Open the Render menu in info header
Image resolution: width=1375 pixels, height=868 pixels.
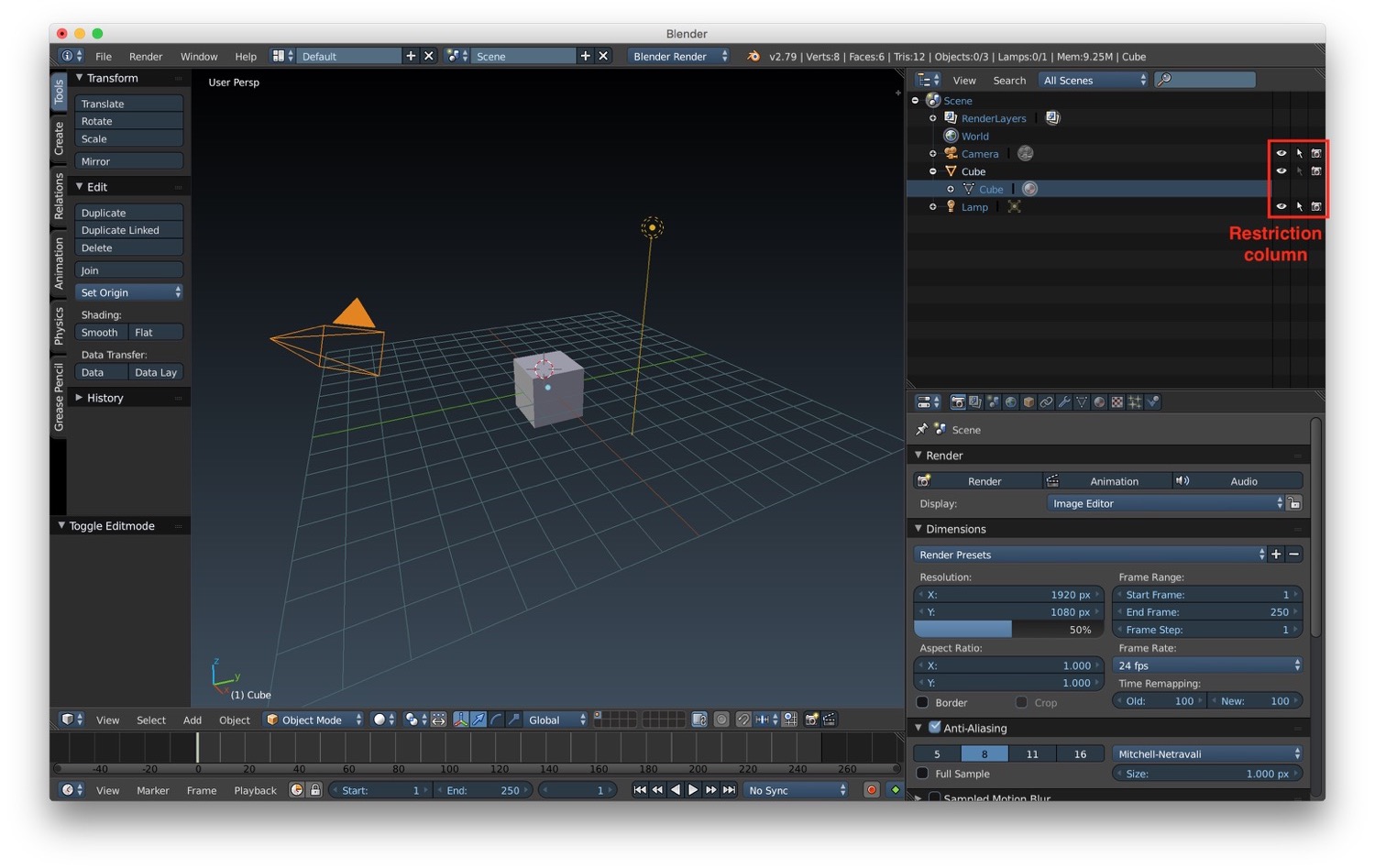point(146,56)
